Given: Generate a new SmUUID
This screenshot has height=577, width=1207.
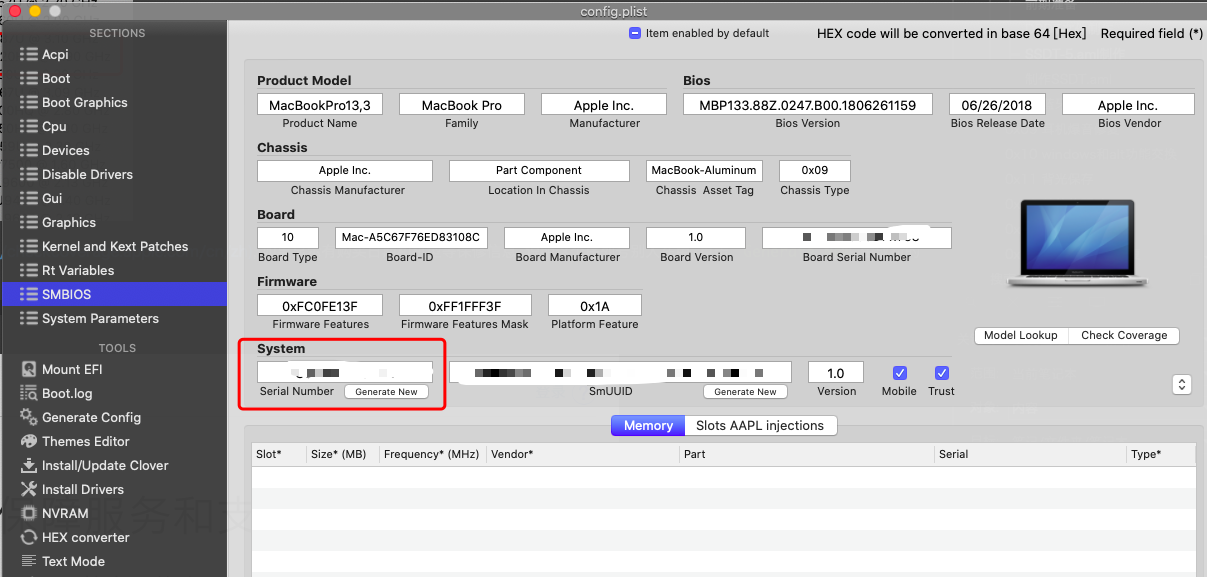Looking at the screenshot, I should pyautogui.click(x=745, y=391).
